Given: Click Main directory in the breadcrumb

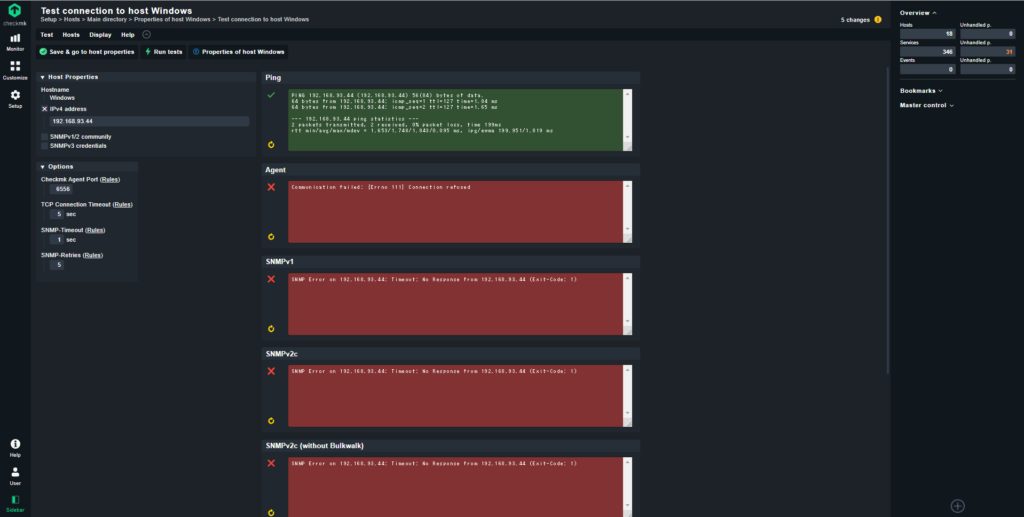Looking at the screenshot, I should (x=106, y=20).
